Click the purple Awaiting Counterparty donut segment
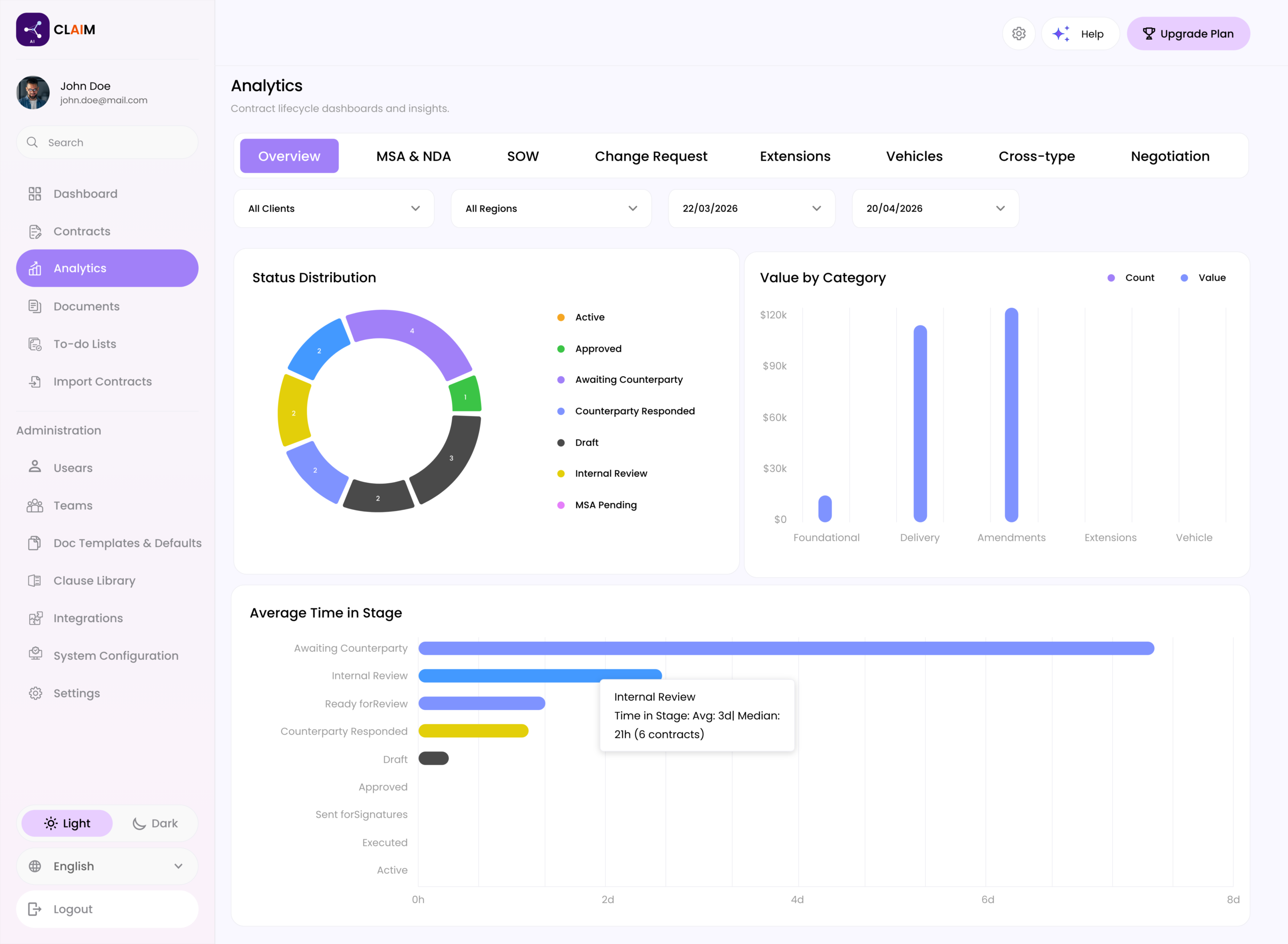Viewport: 1288px width, 944px height. (x=412, y=331)
